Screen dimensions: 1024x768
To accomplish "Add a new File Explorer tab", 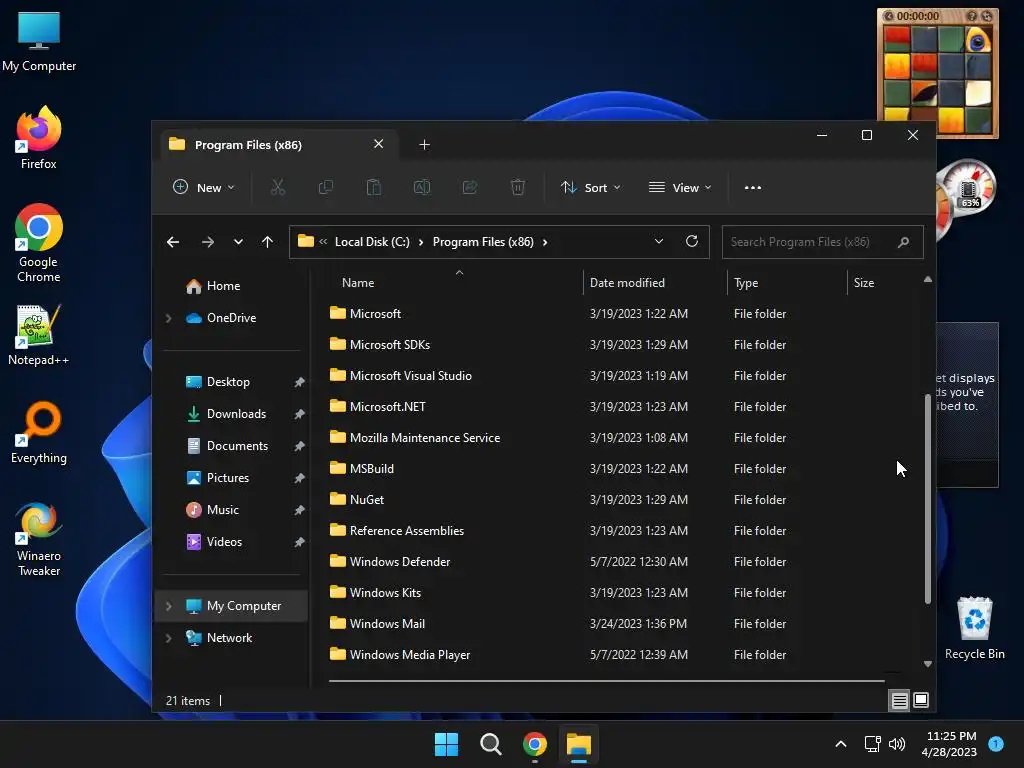I will 424,144.
